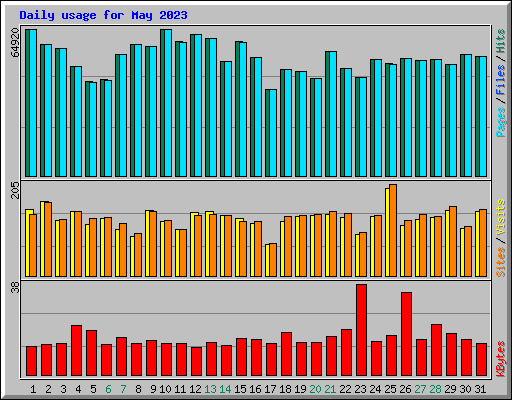
Task: Click day 26 on the x-axis
Action: (405, 389)
